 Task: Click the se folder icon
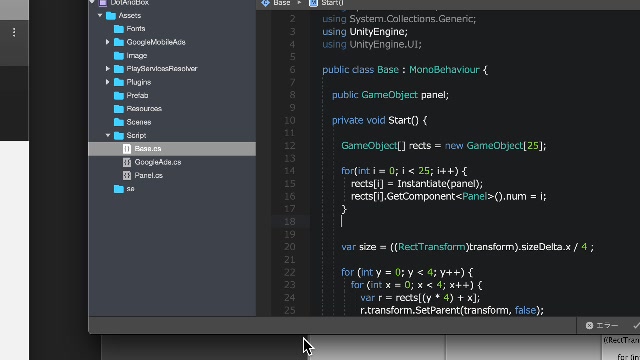119,189
